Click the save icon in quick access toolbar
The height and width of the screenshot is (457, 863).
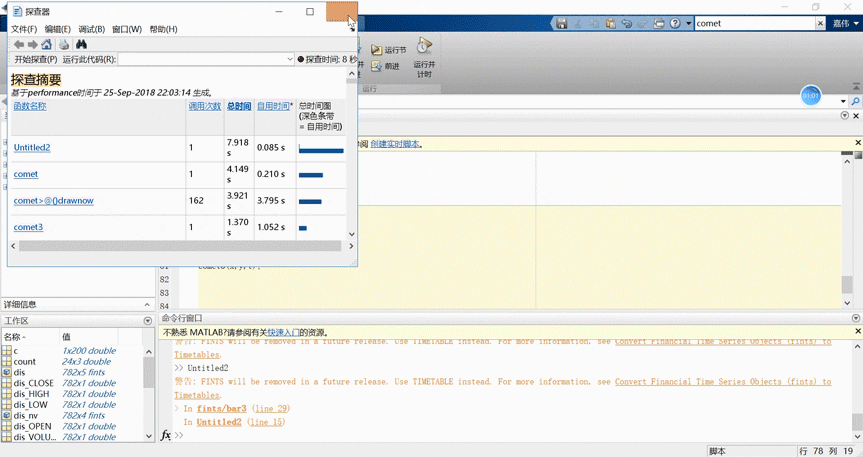[562, 23]
